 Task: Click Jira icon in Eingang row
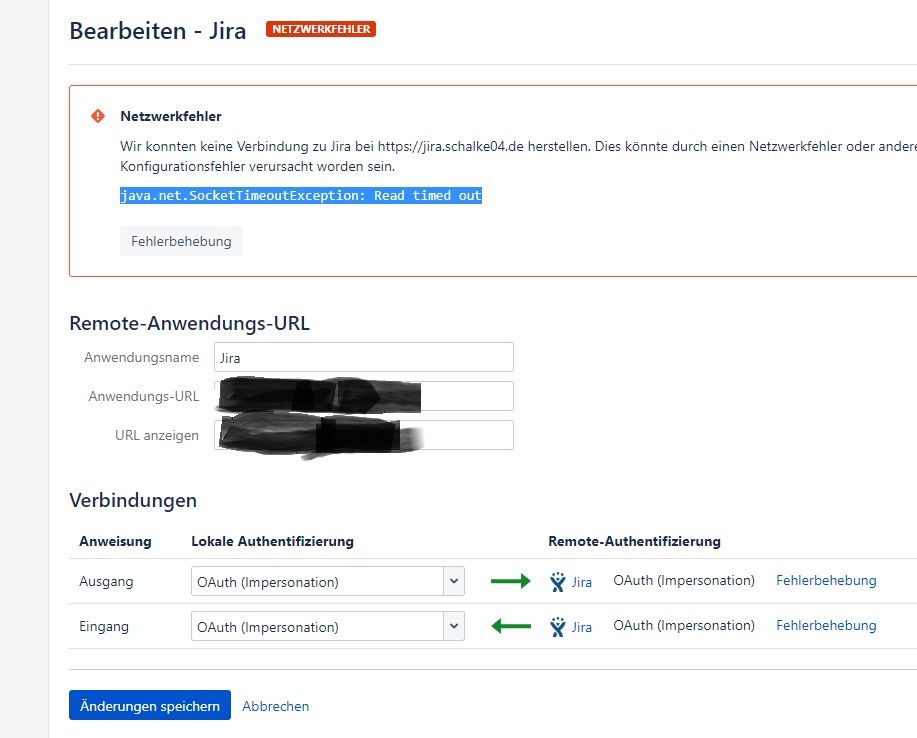pos(558,627)
